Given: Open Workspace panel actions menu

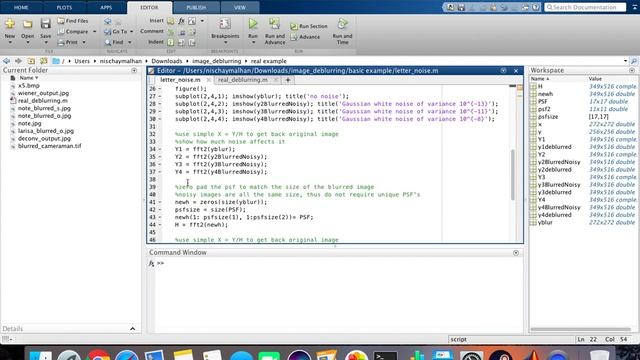Looking at the screenshot, I should pos(632,71).
